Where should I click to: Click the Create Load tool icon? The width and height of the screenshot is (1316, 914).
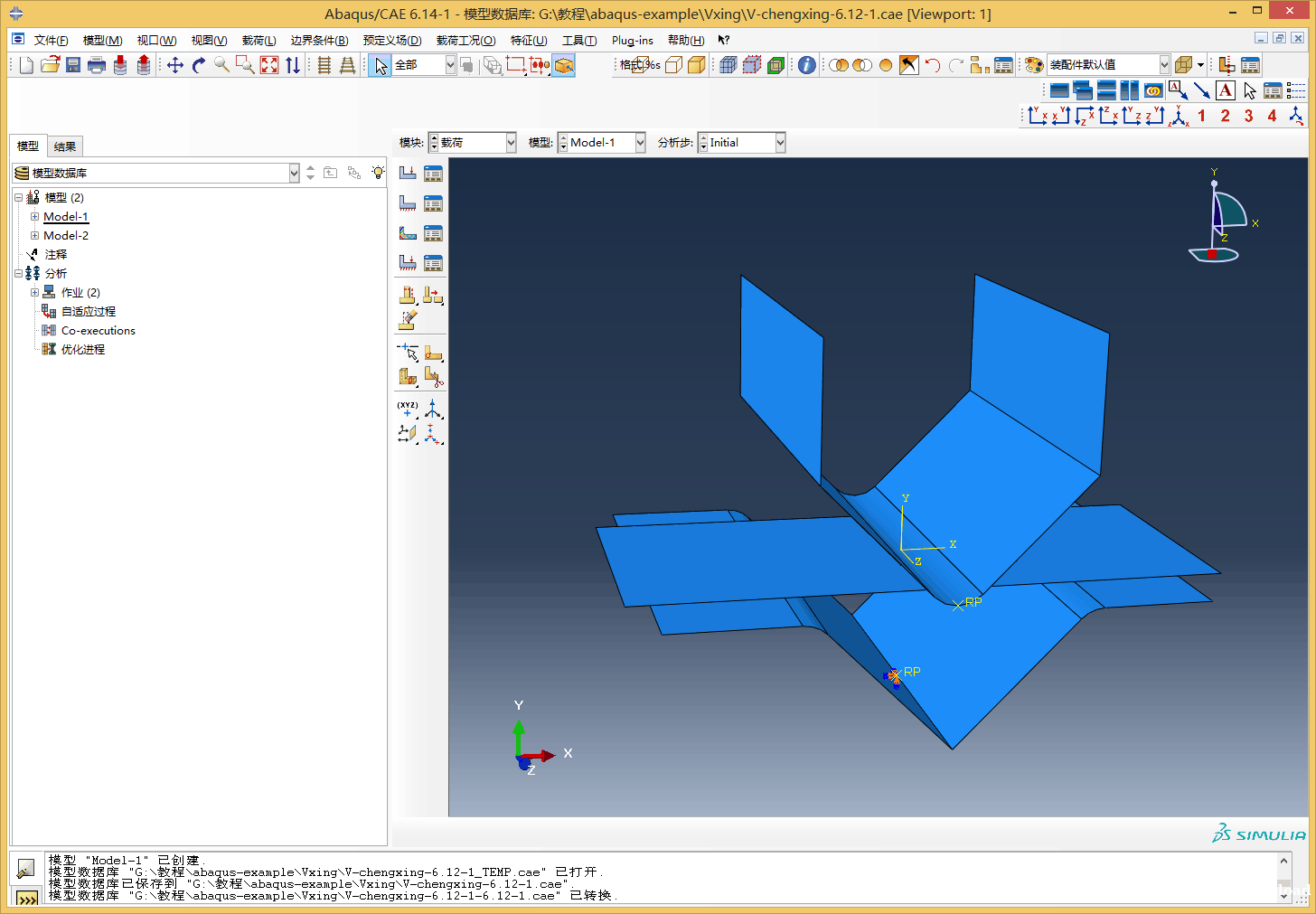[x=408, y=173]
